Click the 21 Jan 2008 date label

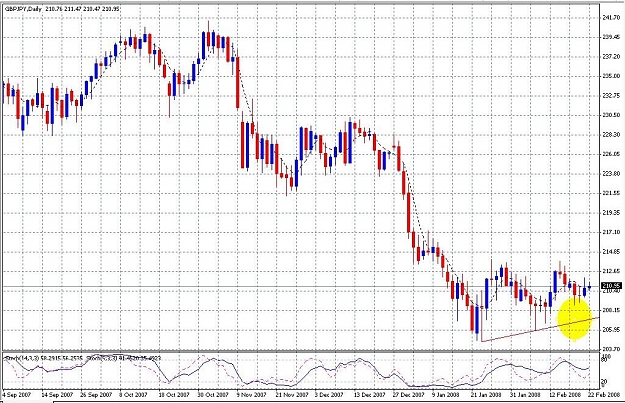point(486,395)
